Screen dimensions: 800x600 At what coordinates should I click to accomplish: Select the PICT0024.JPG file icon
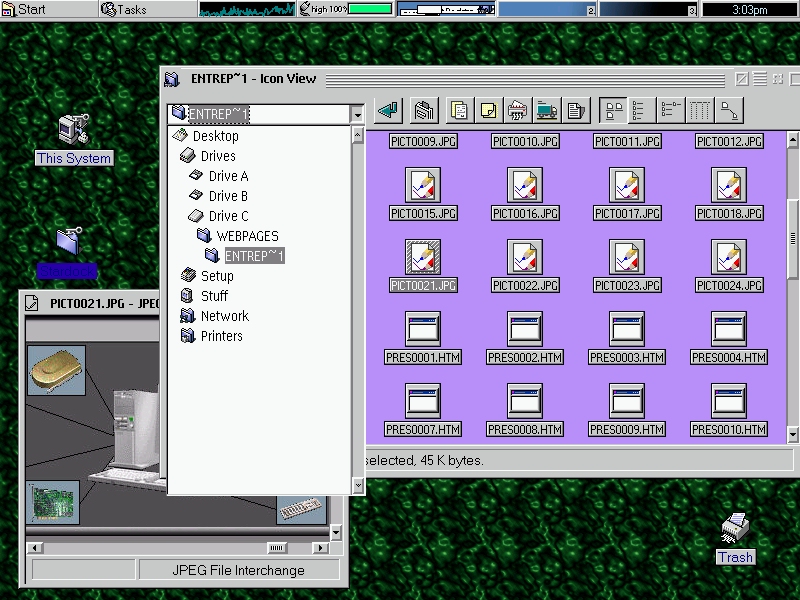tap(729, 257)
